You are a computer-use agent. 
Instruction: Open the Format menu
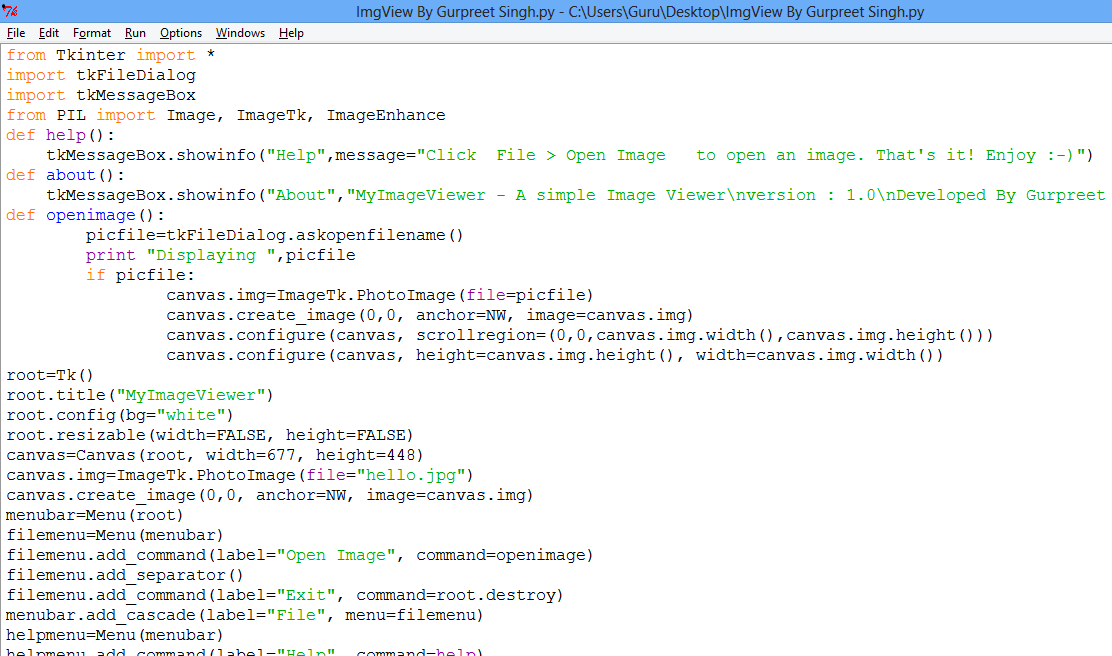(x=91, y=33)
